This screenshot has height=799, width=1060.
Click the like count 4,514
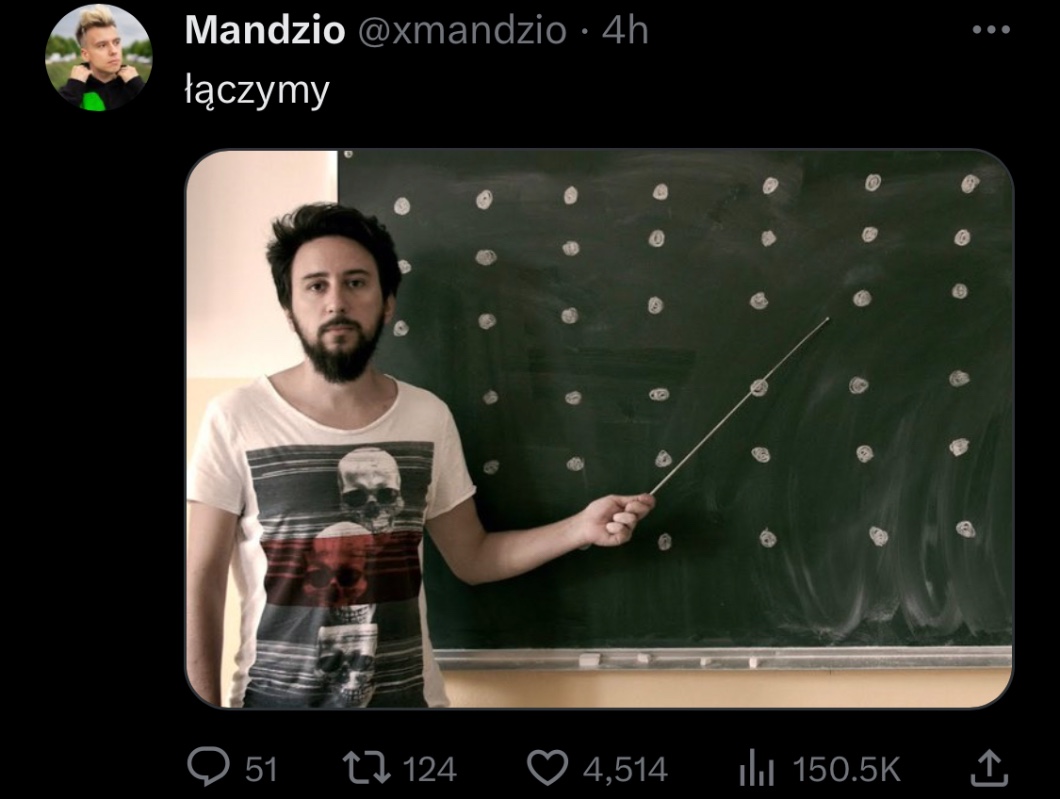[x=625, y=770]
